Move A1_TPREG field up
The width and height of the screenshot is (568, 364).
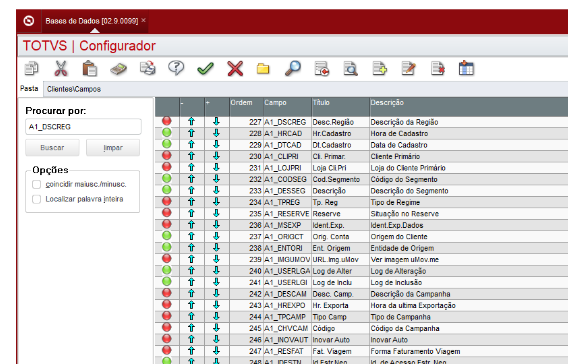tap(192, 202)
